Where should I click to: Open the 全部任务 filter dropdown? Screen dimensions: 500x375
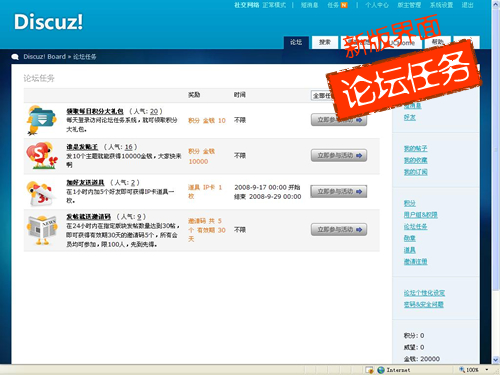pos(322,96)
